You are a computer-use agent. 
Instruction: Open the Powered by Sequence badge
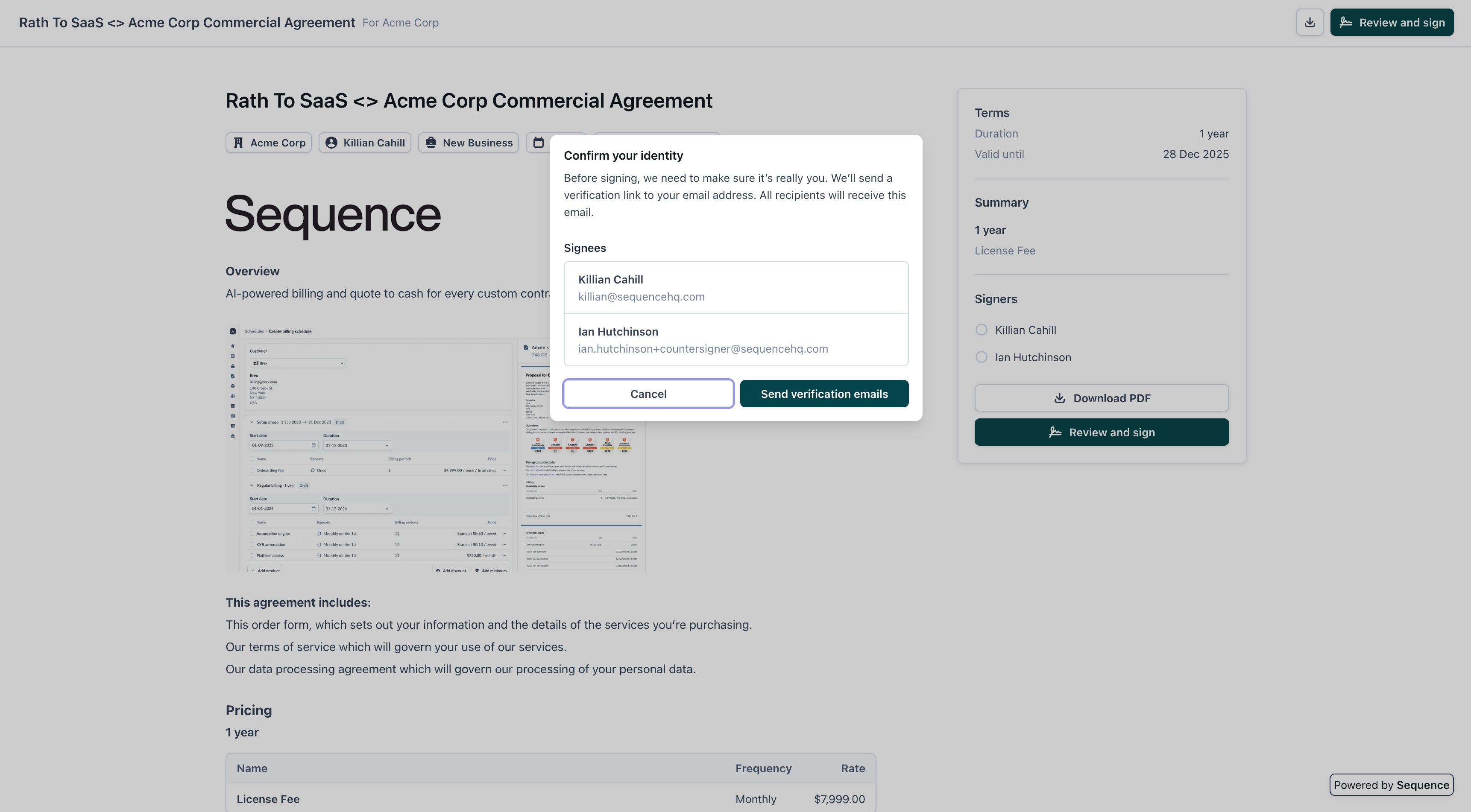1391,785
